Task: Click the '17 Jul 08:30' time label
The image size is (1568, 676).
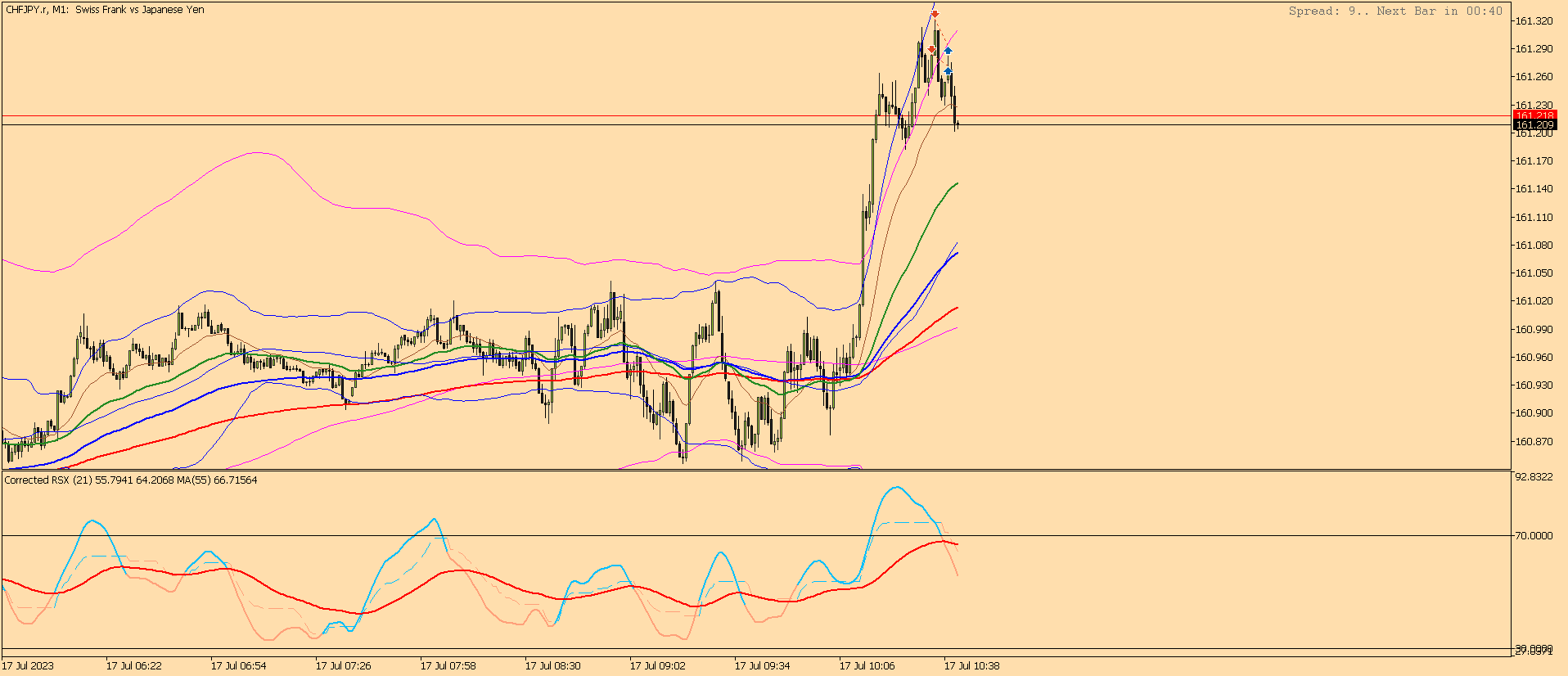Action: 553,666
